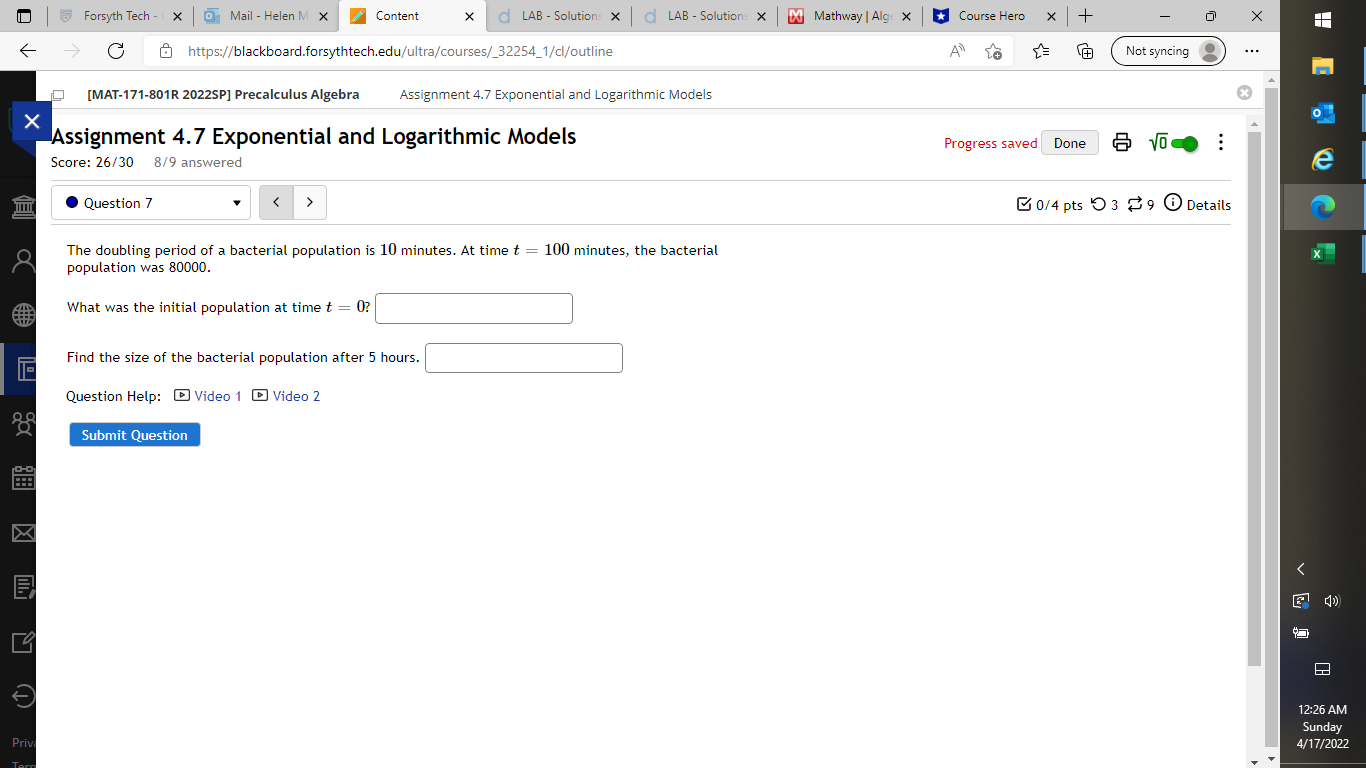Viewport: 1366px width, 768px height.
Task: Click the Submit Question button
Action: pyautogui.click(x=134, y=434)
